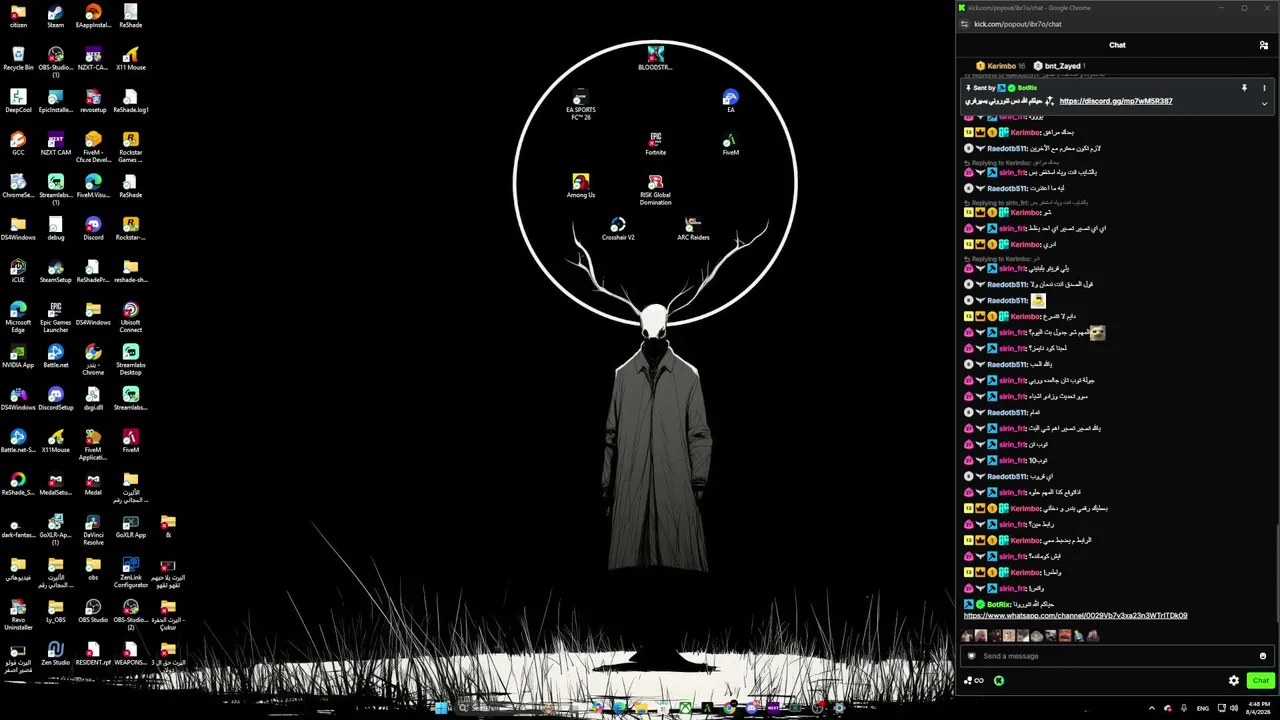Open taskbar clock and date
The image size is (1280, 720).
click(1259, 708)
